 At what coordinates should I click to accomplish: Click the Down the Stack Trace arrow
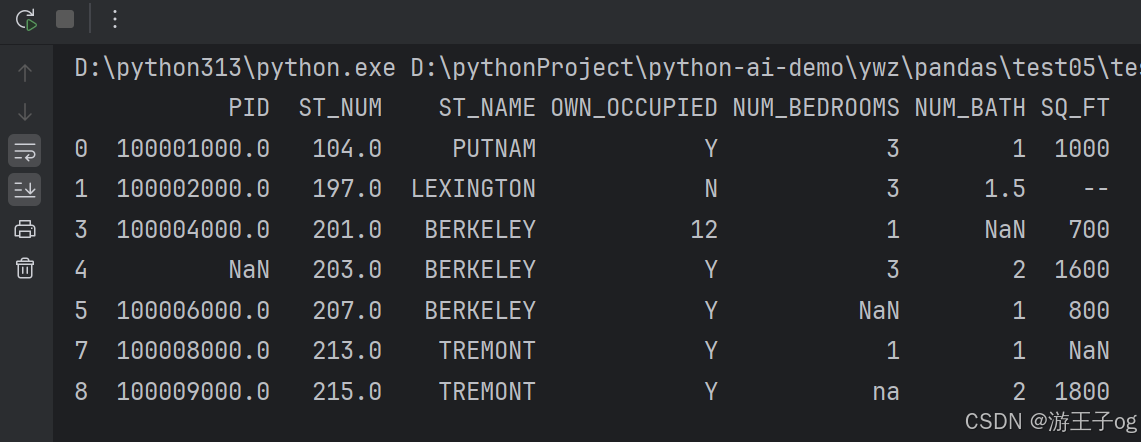tap(25, 112)
